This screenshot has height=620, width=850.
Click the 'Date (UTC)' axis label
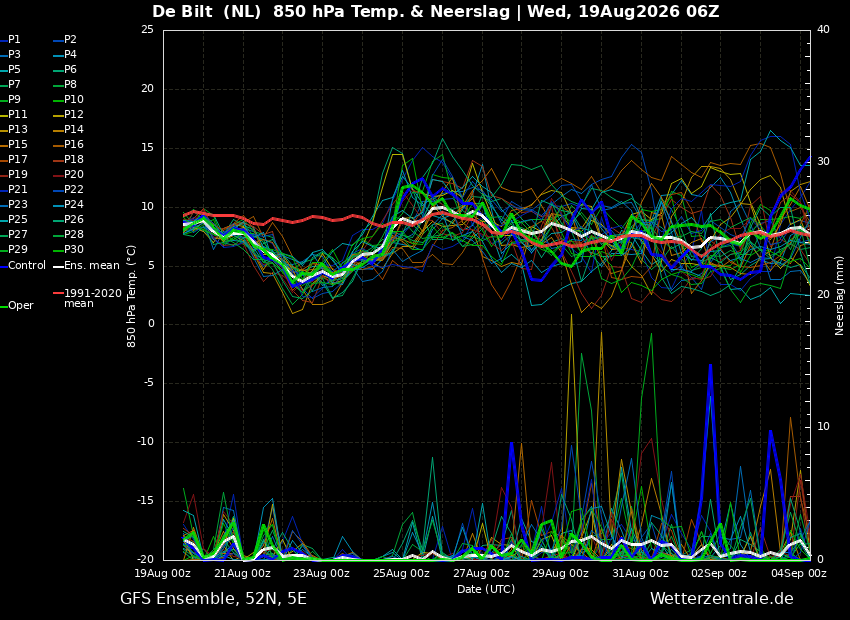[x=486, y=589]
